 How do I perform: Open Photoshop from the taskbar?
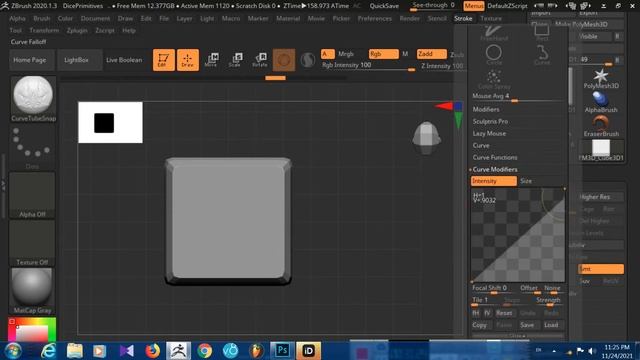click(282, 351)
